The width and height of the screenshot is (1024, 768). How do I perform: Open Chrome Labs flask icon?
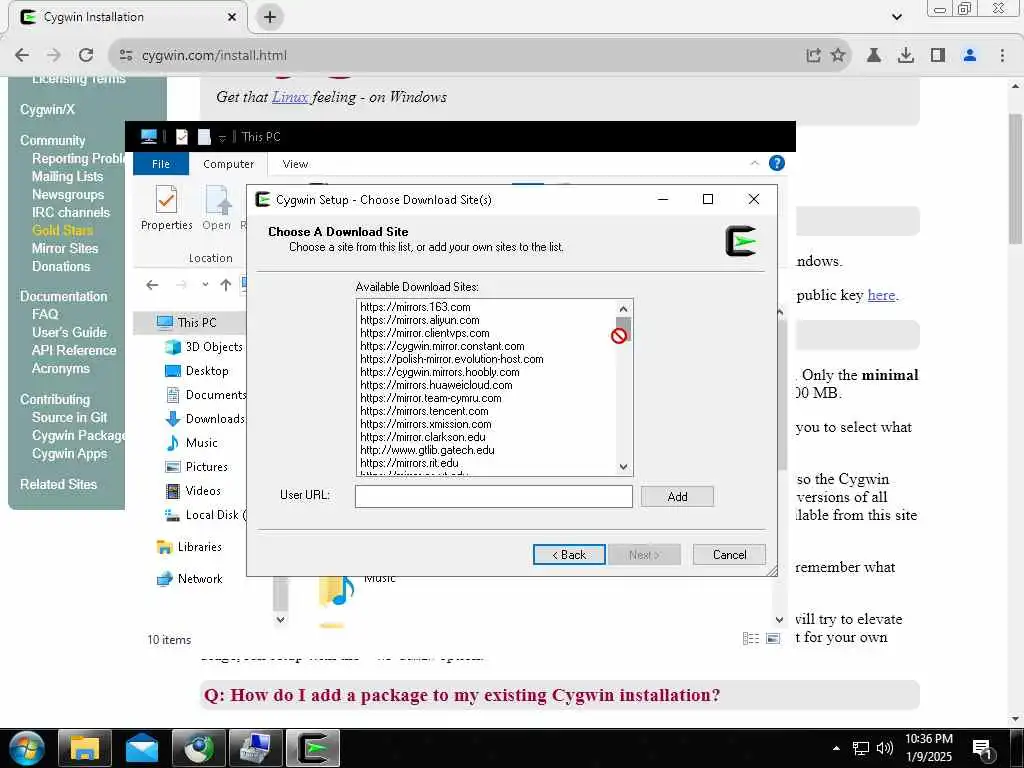(873, 56)
